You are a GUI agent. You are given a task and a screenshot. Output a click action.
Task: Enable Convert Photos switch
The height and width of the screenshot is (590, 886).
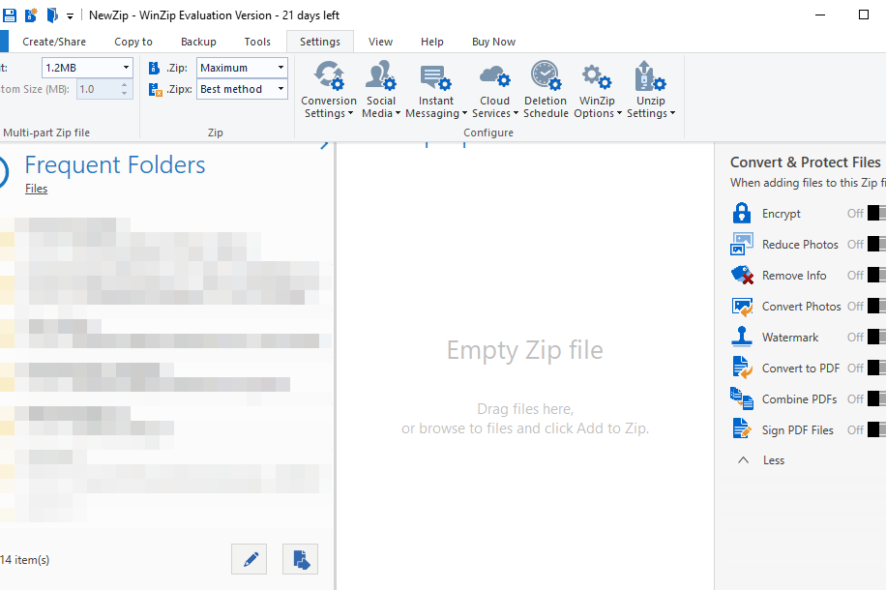coord(876,306)
